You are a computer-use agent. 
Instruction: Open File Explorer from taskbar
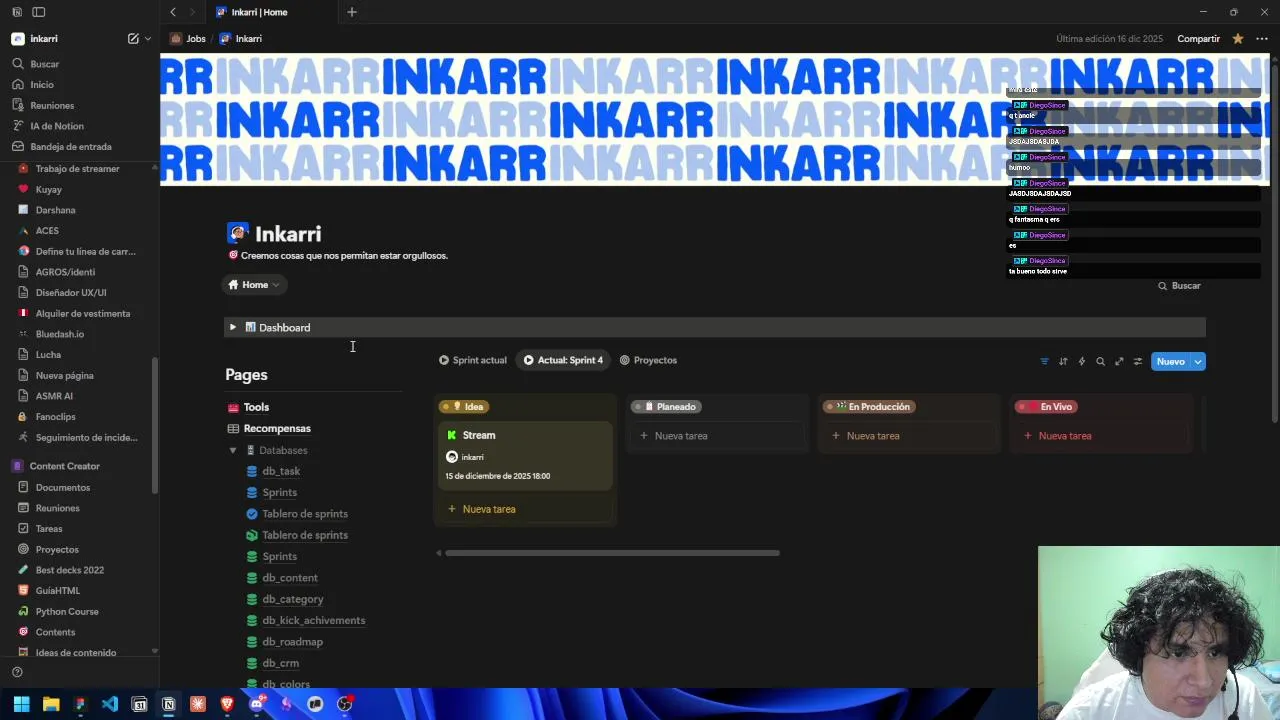pos(51,704)
